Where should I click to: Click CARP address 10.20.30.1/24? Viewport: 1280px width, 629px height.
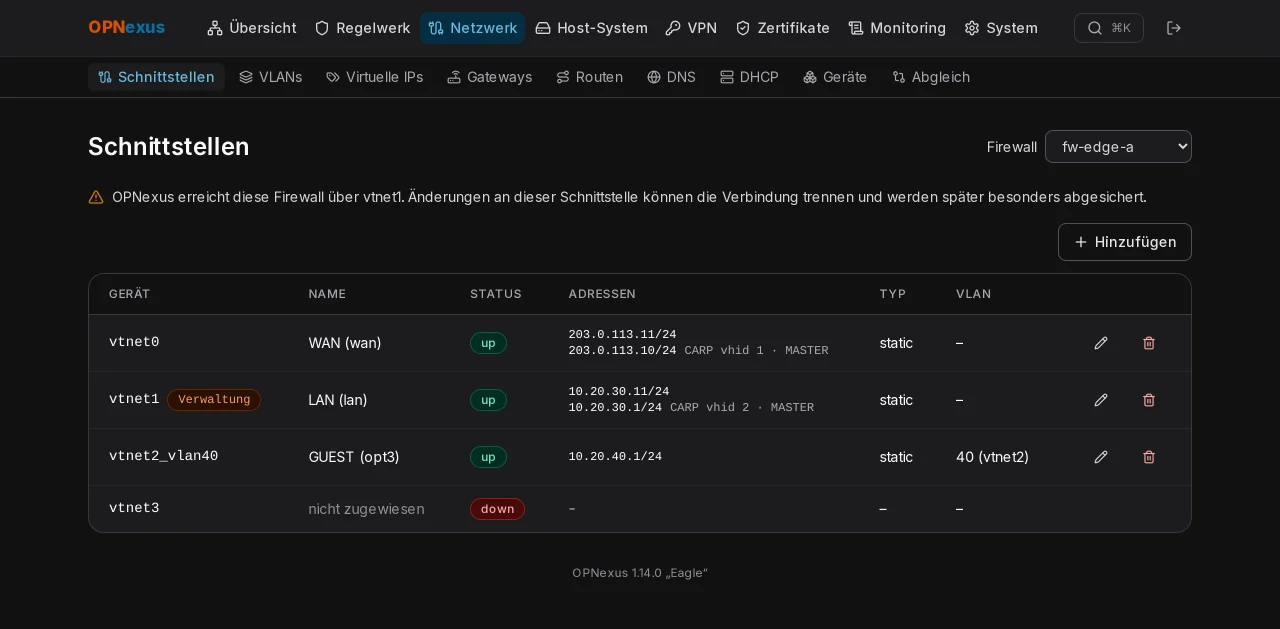615,408
